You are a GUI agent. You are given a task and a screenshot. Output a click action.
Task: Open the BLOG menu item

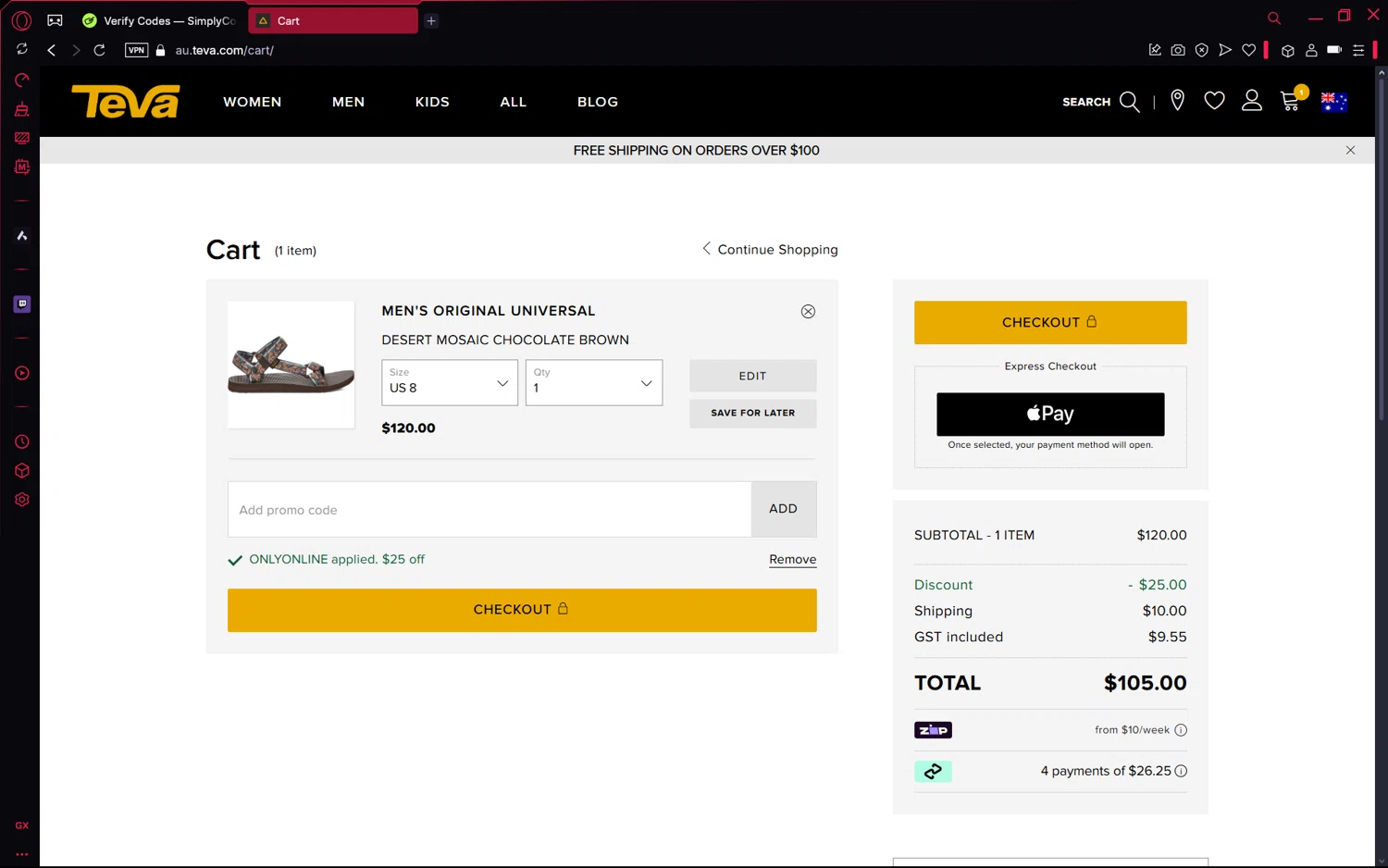click(x=598, y=102)
